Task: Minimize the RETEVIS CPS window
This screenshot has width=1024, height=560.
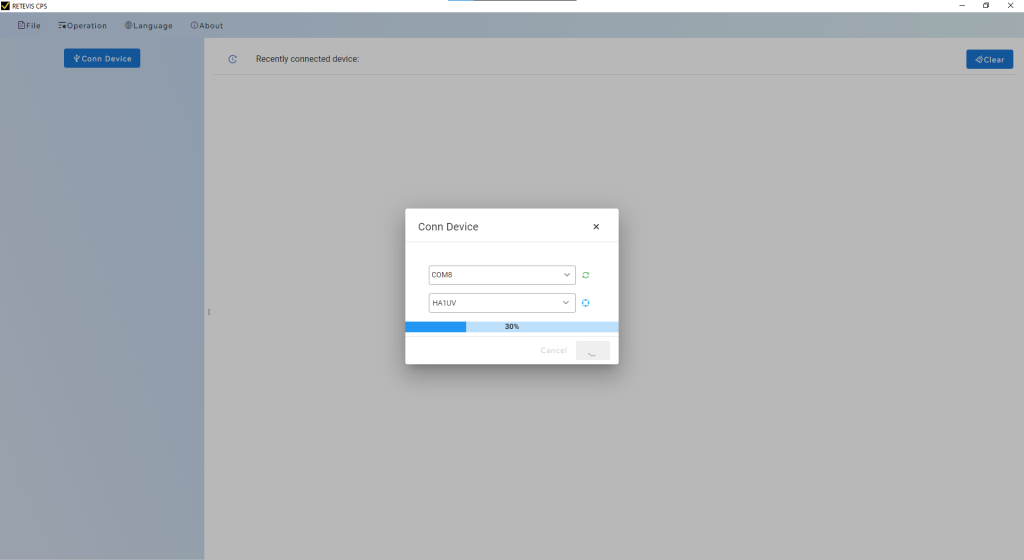Action: [962, 5]
